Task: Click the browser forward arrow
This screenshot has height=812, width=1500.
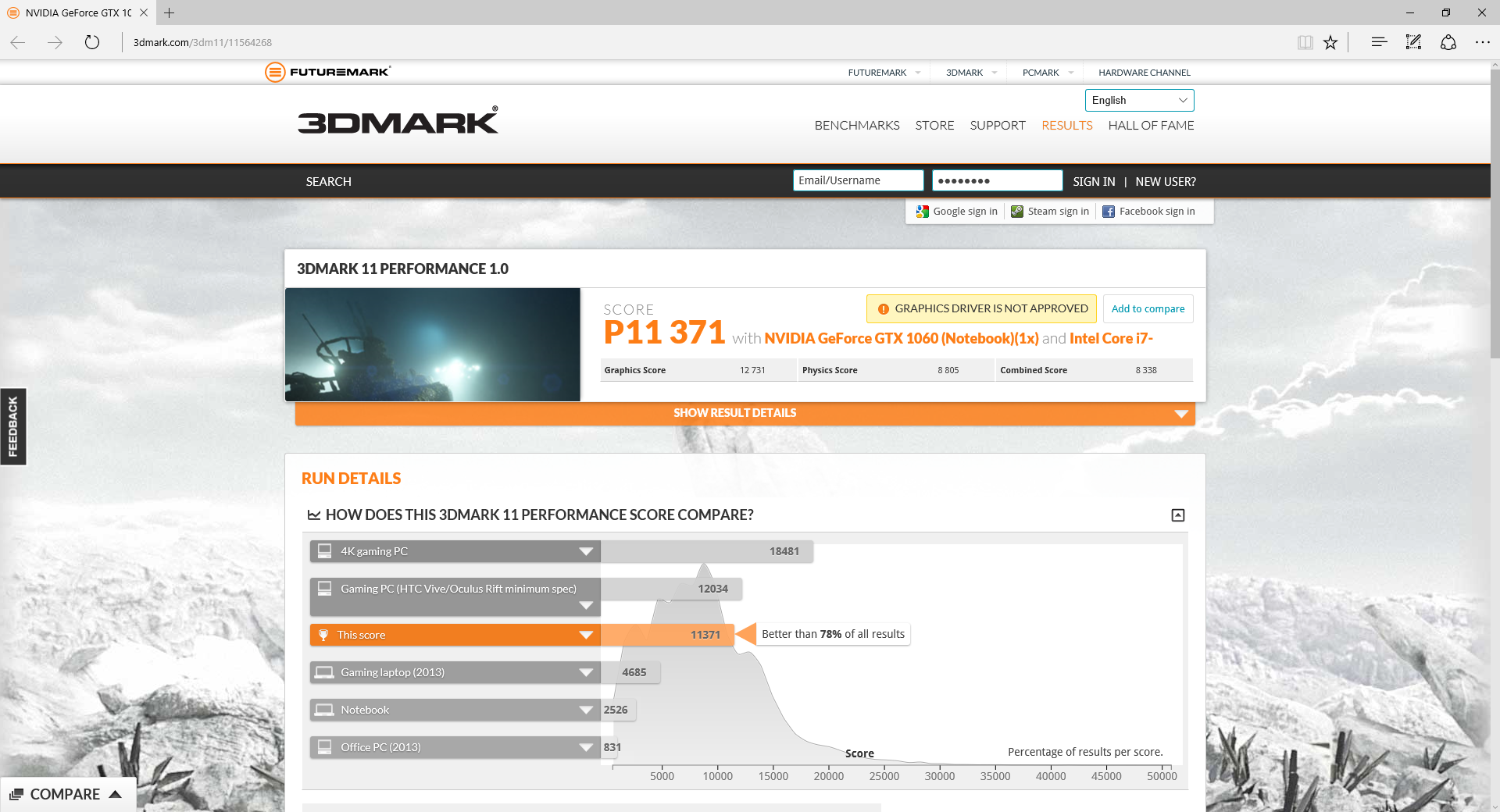Action: 55,42
